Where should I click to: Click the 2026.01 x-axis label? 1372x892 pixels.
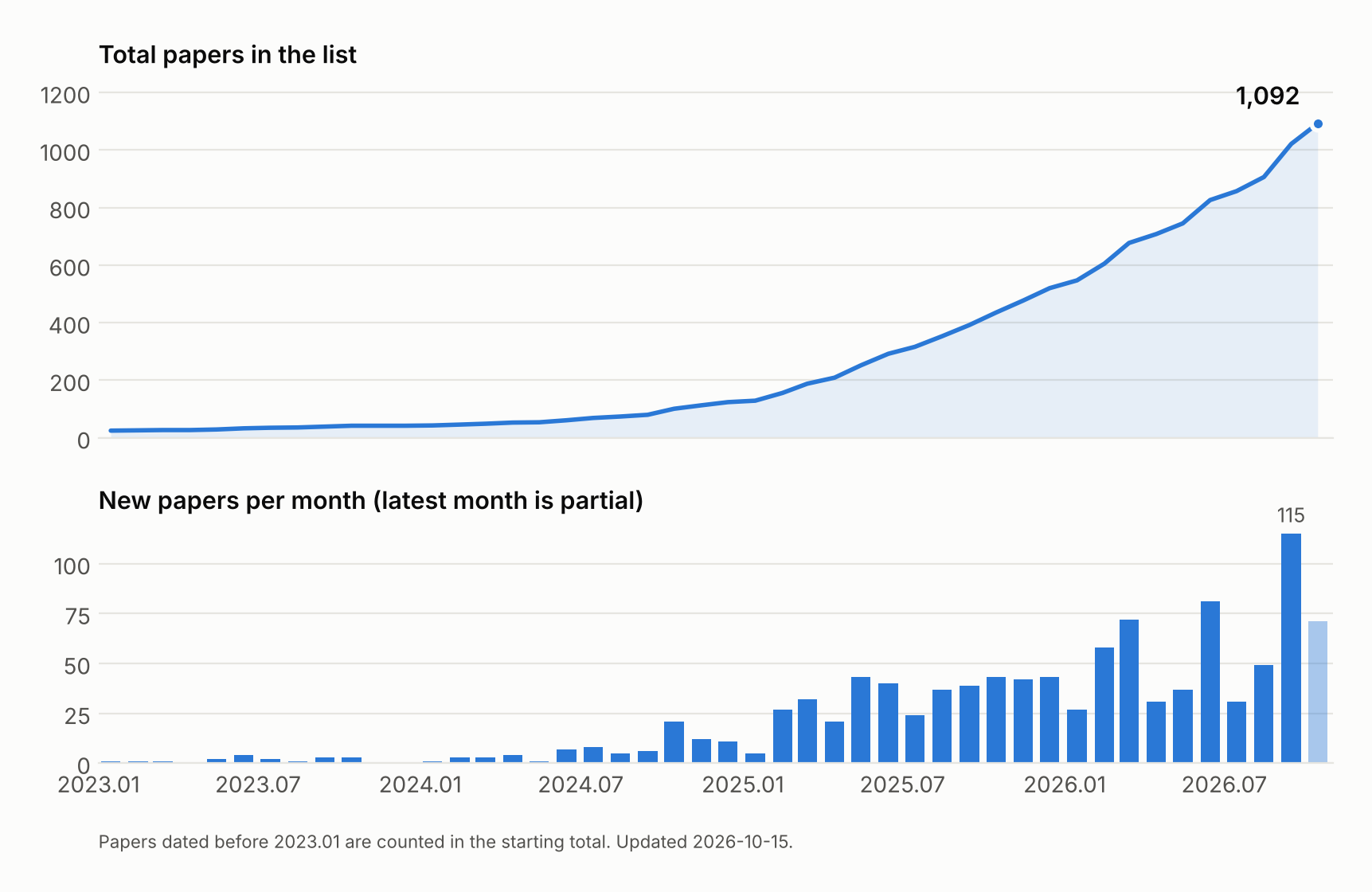(1065, 784)
